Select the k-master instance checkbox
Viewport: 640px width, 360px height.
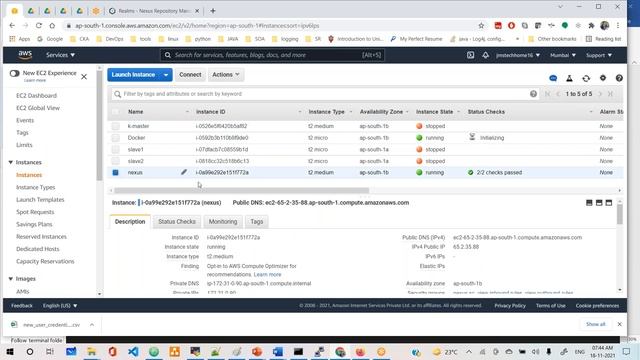(116, 126)
